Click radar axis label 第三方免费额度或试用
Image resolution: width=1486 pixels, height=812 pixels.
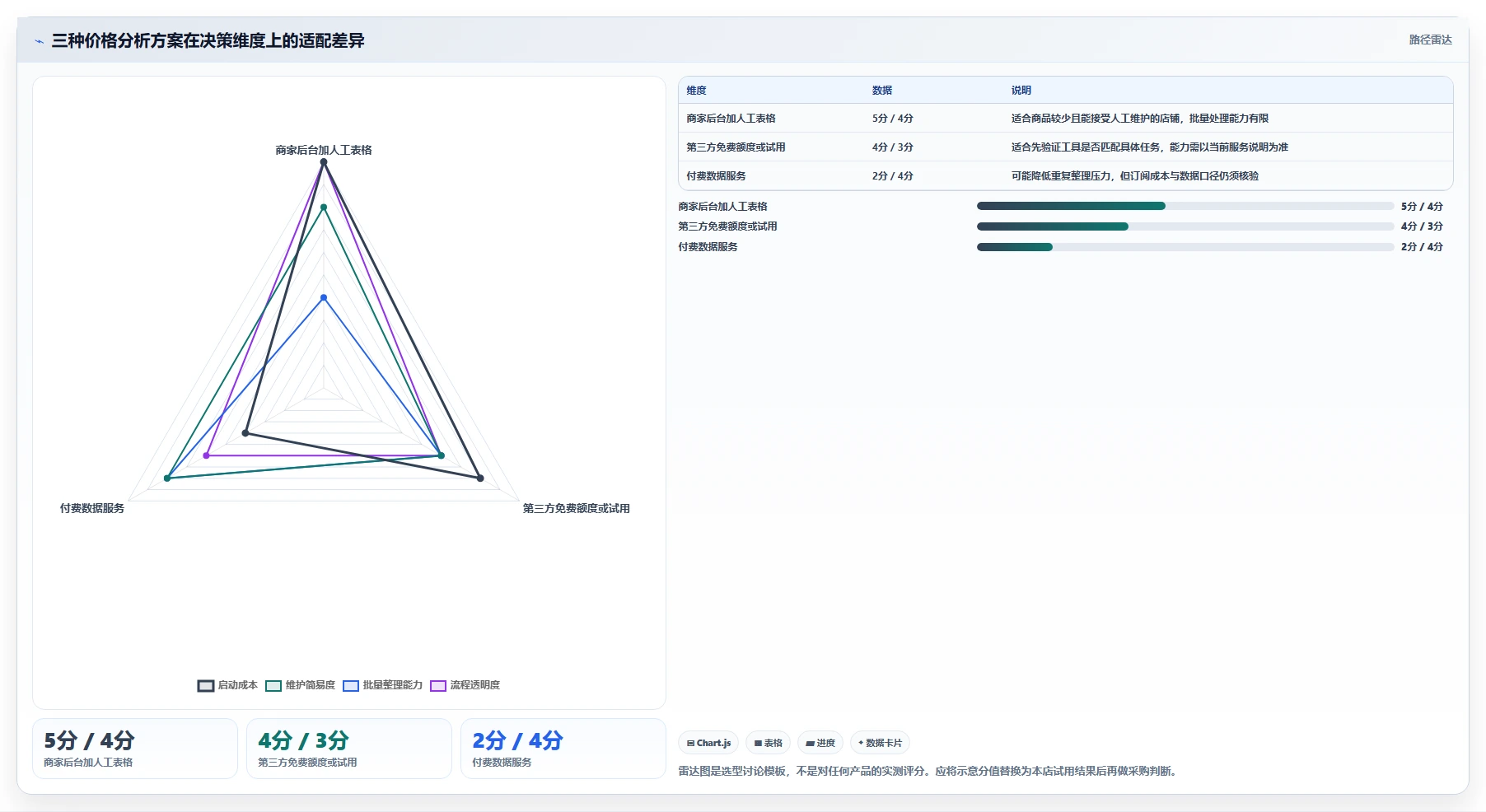tap(577, 508)
